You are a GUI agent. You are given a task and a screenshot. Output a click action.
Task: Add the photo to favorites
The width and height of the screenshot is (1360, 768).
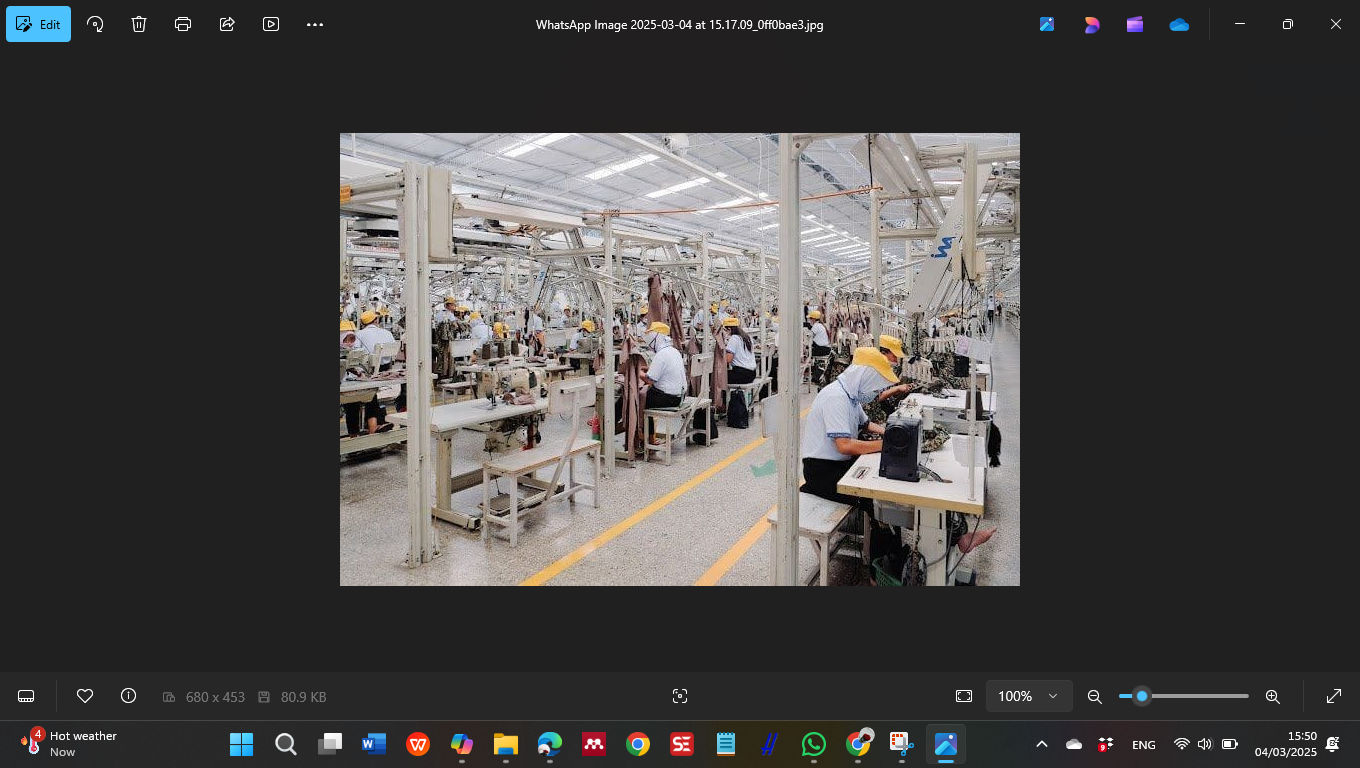point(85,696)
